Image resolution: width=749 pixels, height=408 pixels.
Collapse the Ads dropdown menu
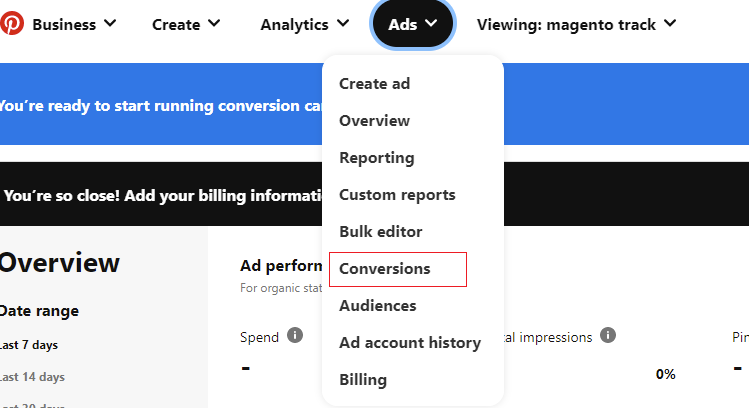click(412, 24)
